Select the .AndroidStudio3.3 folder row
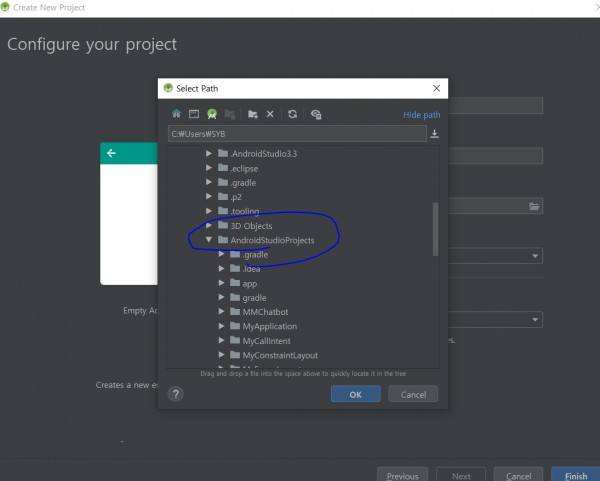 257,154
